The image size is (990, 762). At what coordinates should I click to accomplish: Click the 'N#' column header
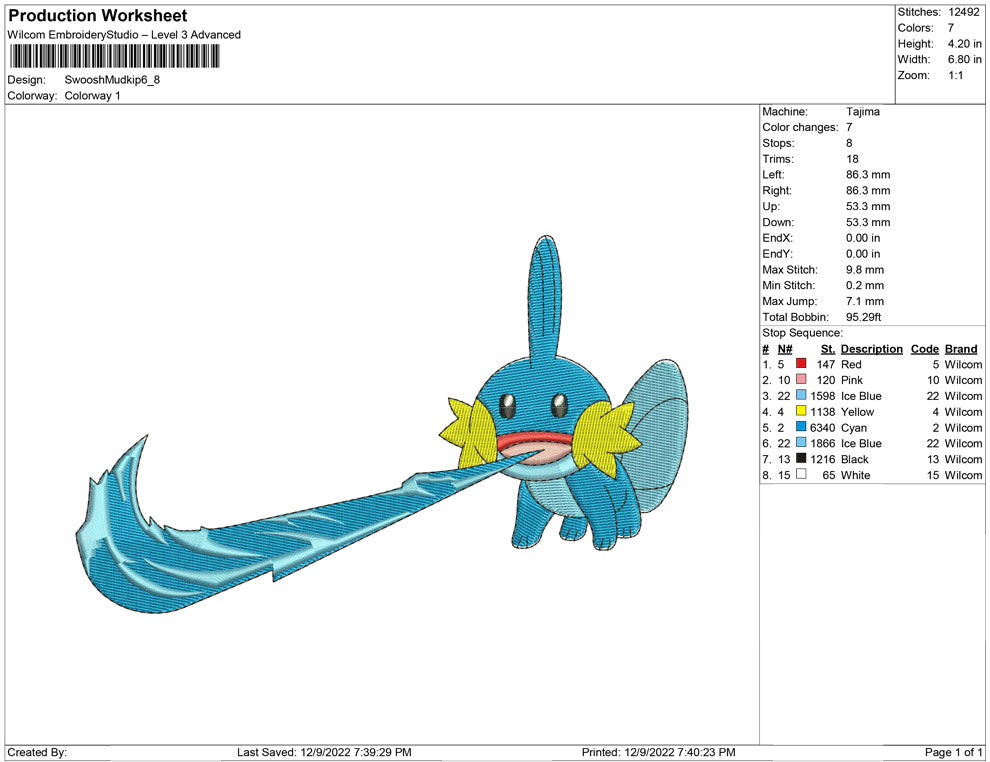[x=785, y=348]
